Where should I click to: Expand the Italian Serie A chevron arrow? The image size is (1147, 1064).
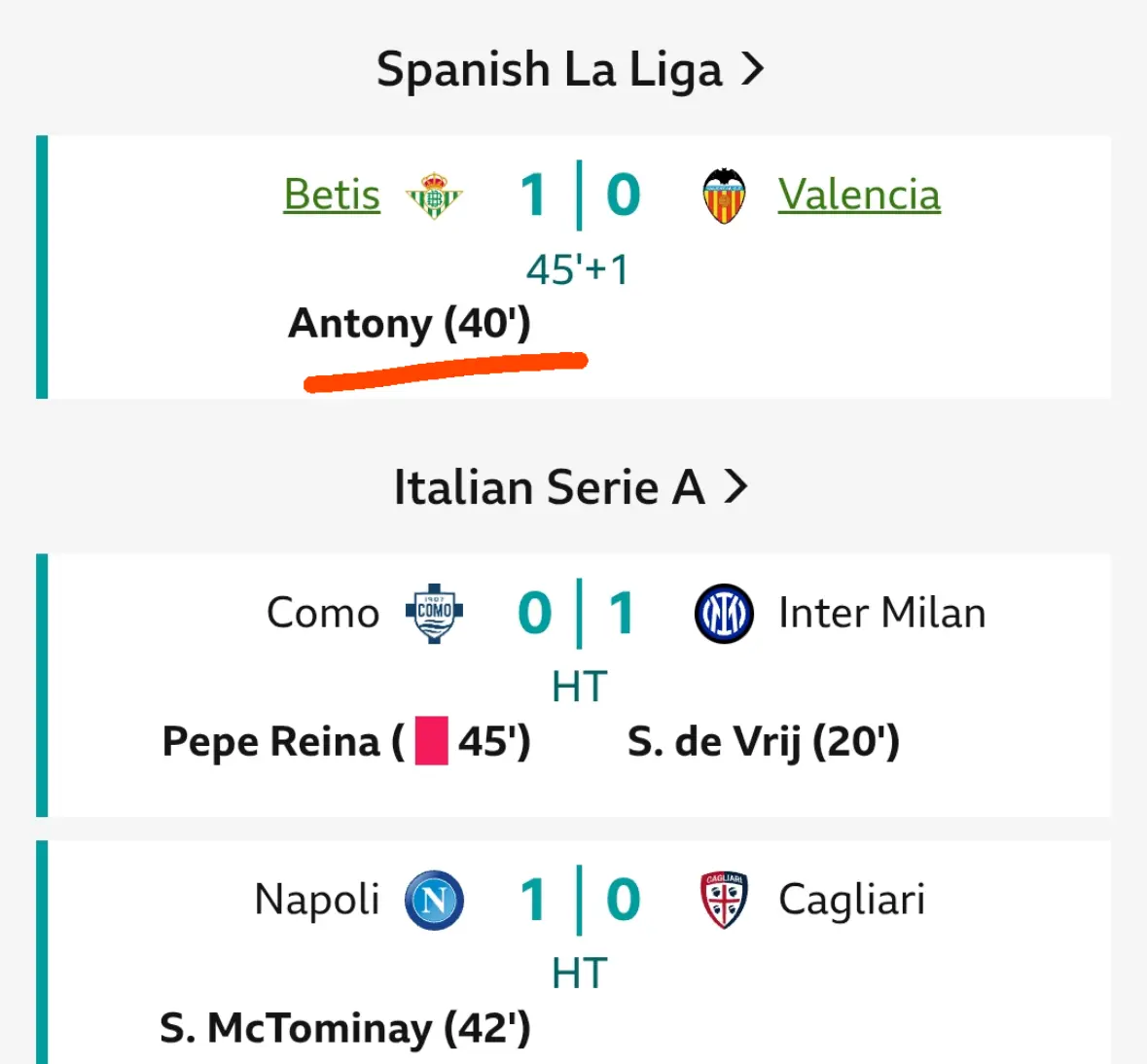coord(735,487)
